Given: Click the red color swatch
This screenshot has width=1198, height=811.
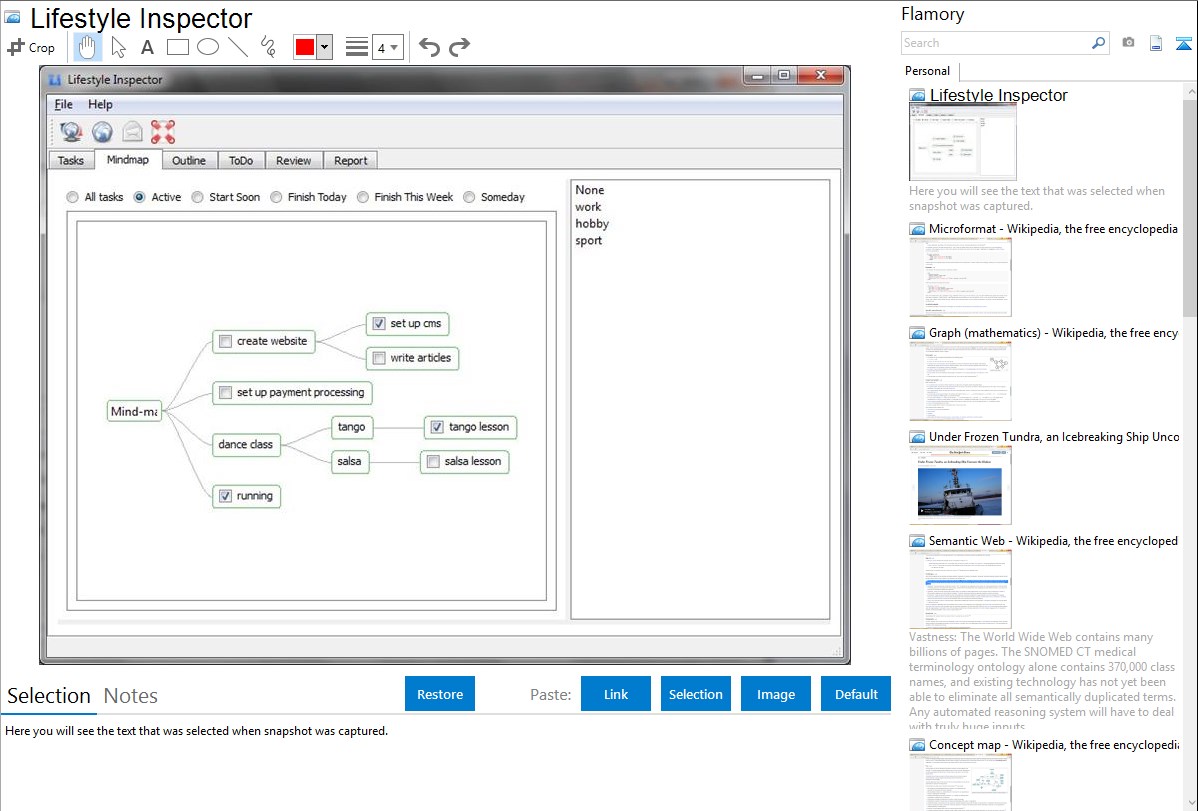Looking at the screenshot, I should coord(304,47).
